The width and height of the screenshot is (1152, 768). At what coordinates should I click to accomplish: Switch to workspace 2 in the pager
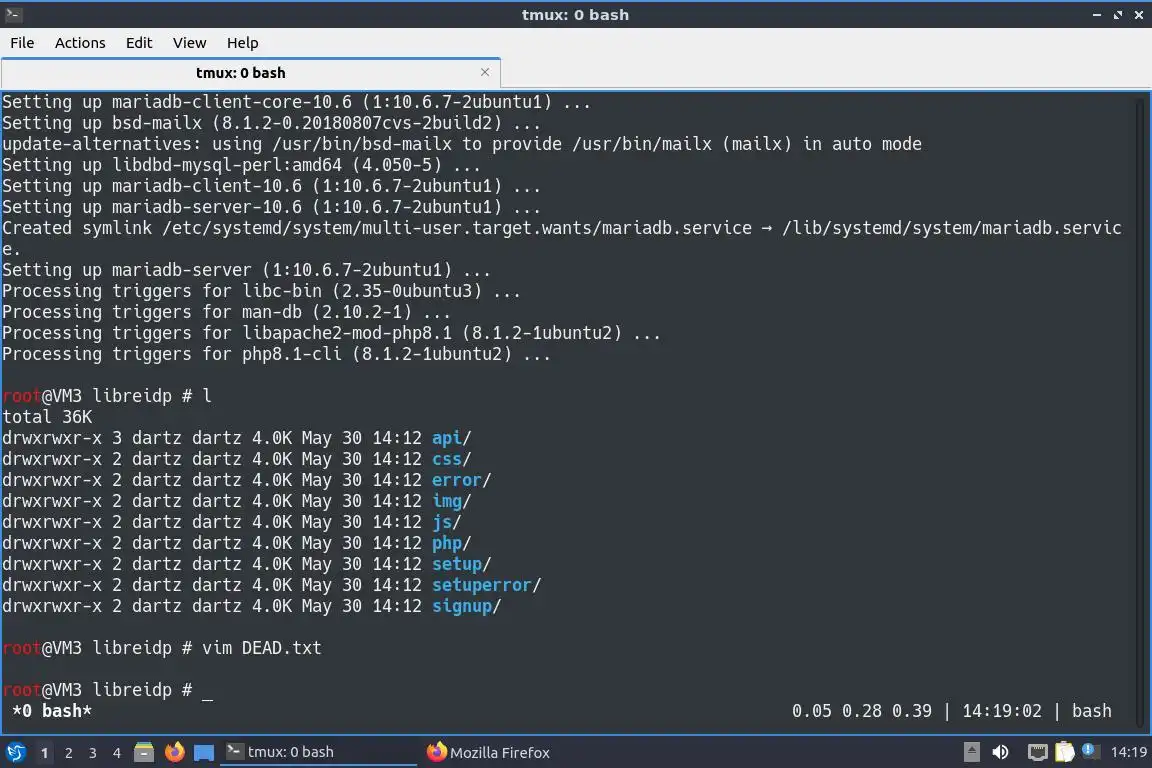[x=68, y=753]
